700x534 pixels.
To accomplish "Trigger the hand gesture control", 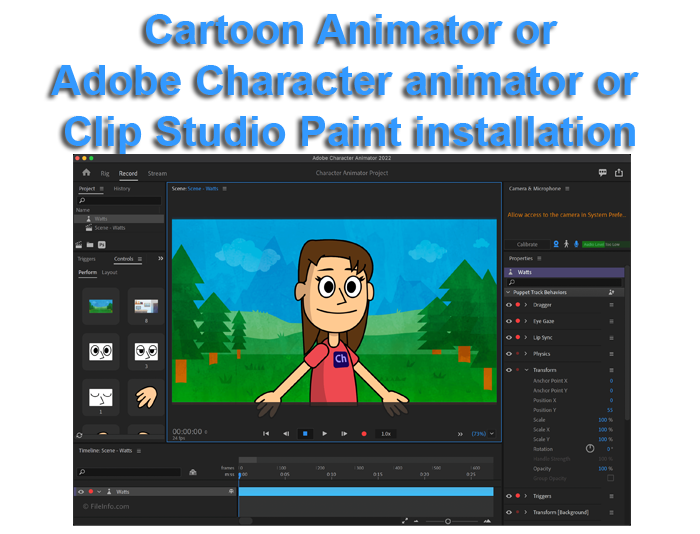I will click(x=146, y=397).
